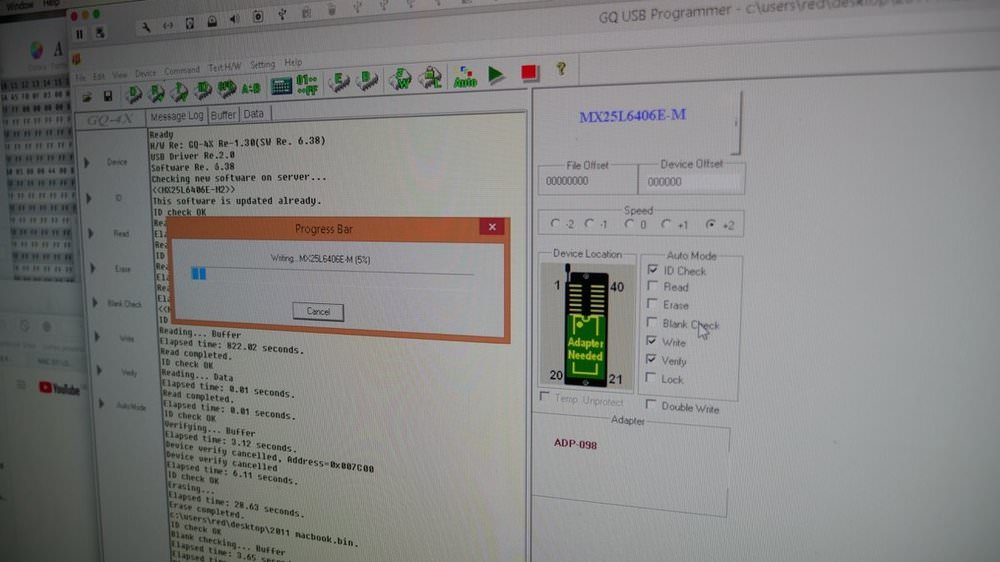Click the save floppy disk icon
The height and width of the screenshot is (562, 1000).
click(x=108, y=96)
